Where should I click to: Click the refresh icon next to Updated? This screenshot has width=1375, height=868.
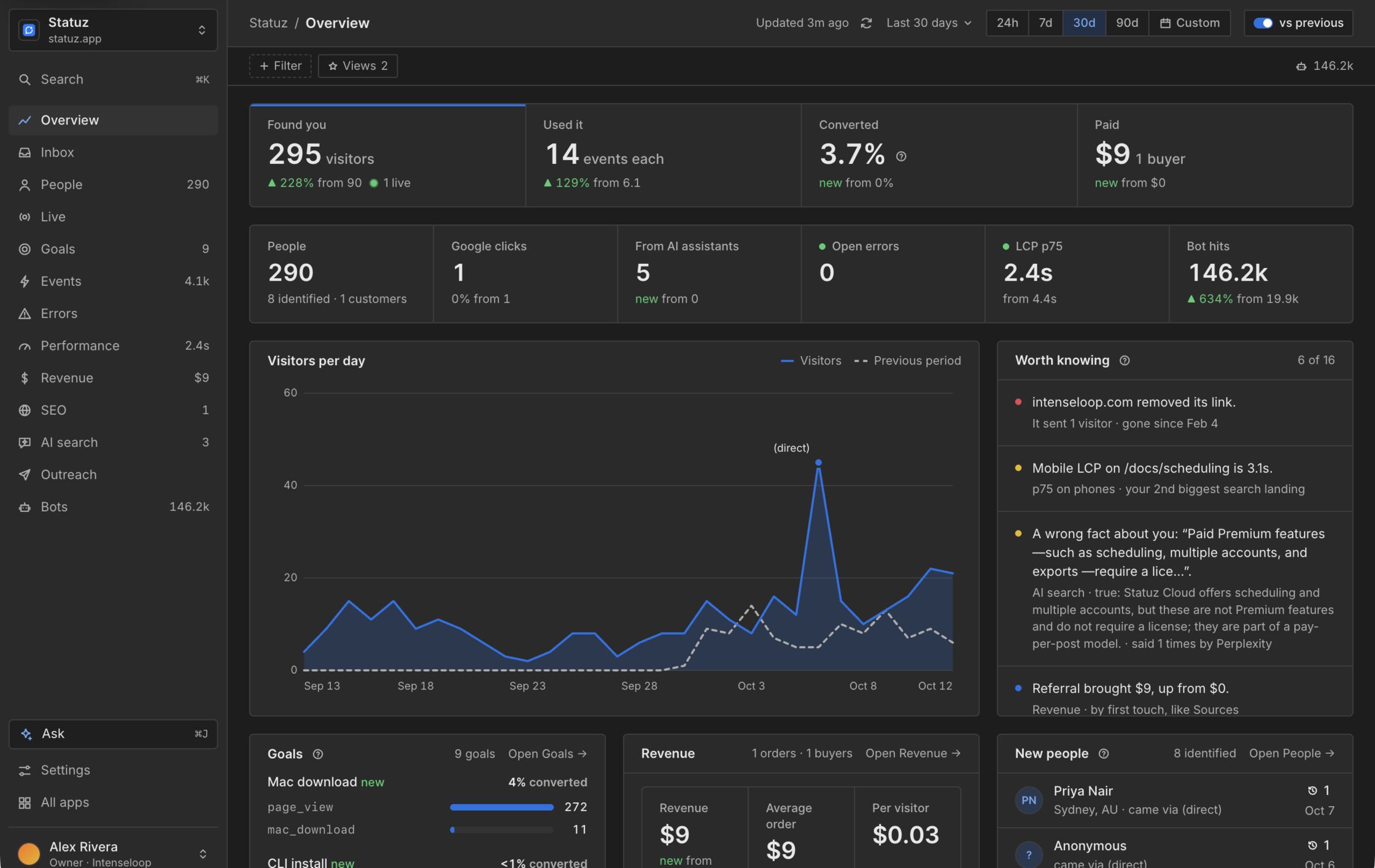tap(866, 23)
